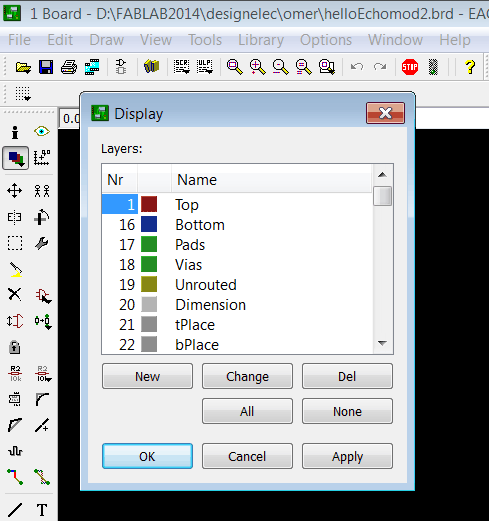Print using the printer icon
489x521 pixels.
[x=69, y=67]
